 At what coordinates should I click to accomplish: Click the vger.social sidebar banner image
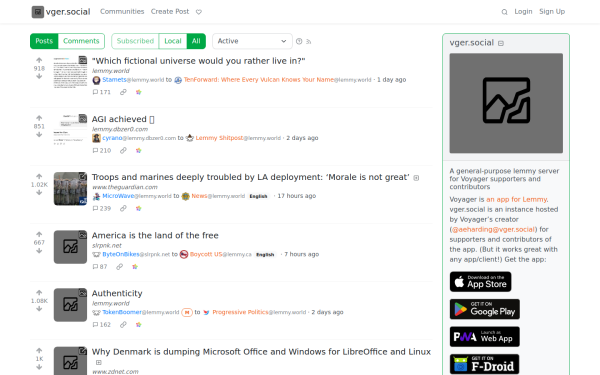pyautogui.click(x=506, y=103)
